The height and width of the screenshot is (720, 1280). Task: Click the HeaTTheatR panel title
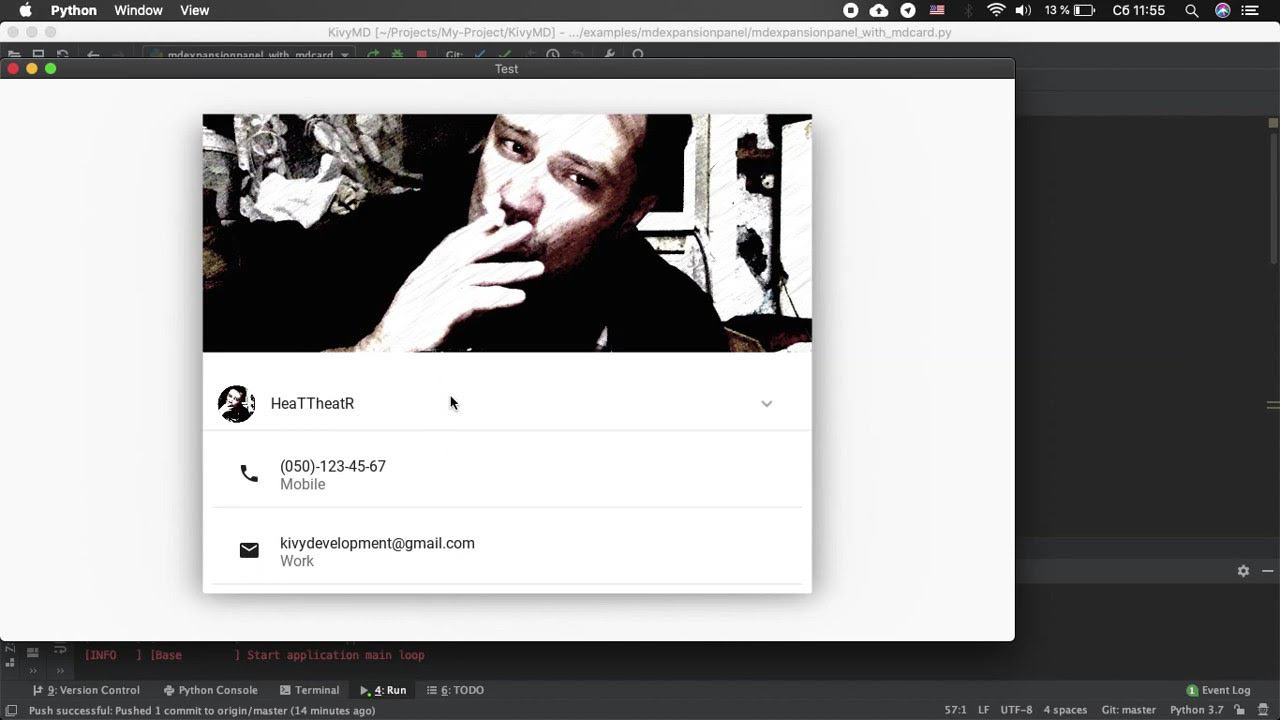pyautogui.click(x=312, y=404)
